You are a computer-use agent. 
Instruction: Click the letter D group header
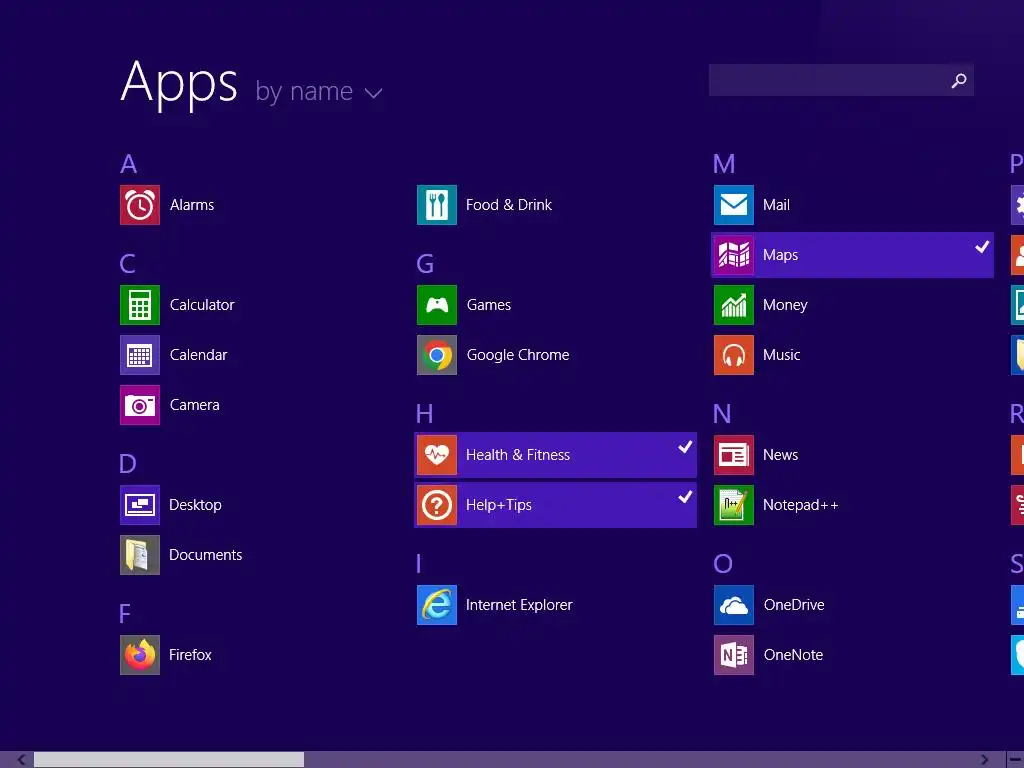pyautogui.click(x=128, y=464)
